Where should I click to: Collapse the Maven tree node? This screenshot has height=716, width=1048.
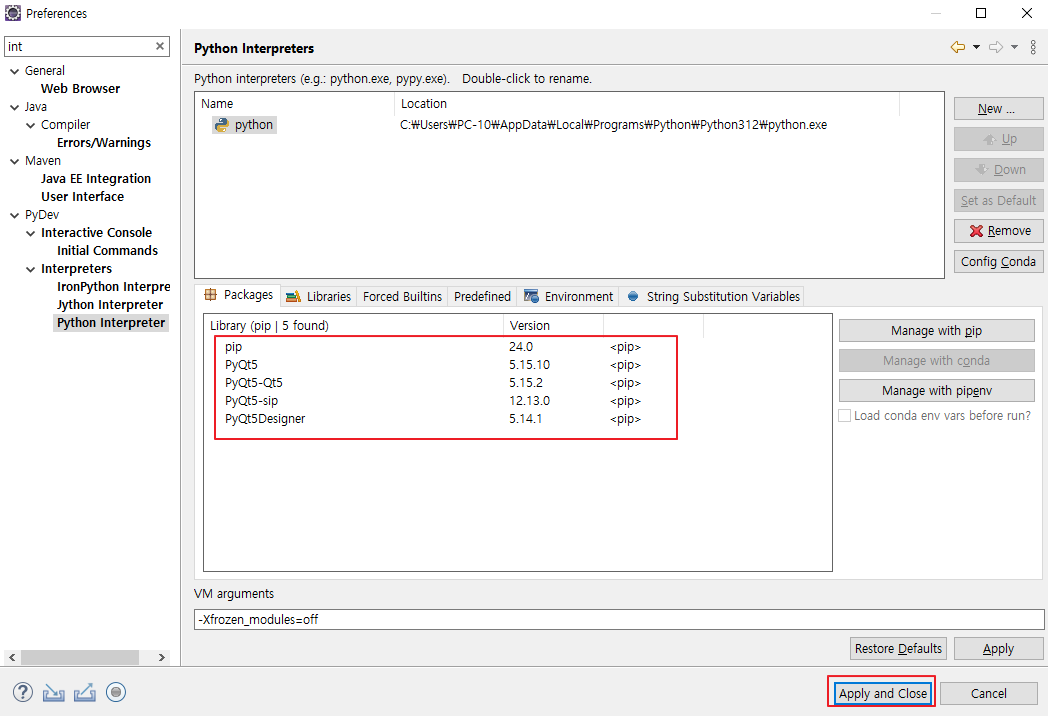coord(15,161)
